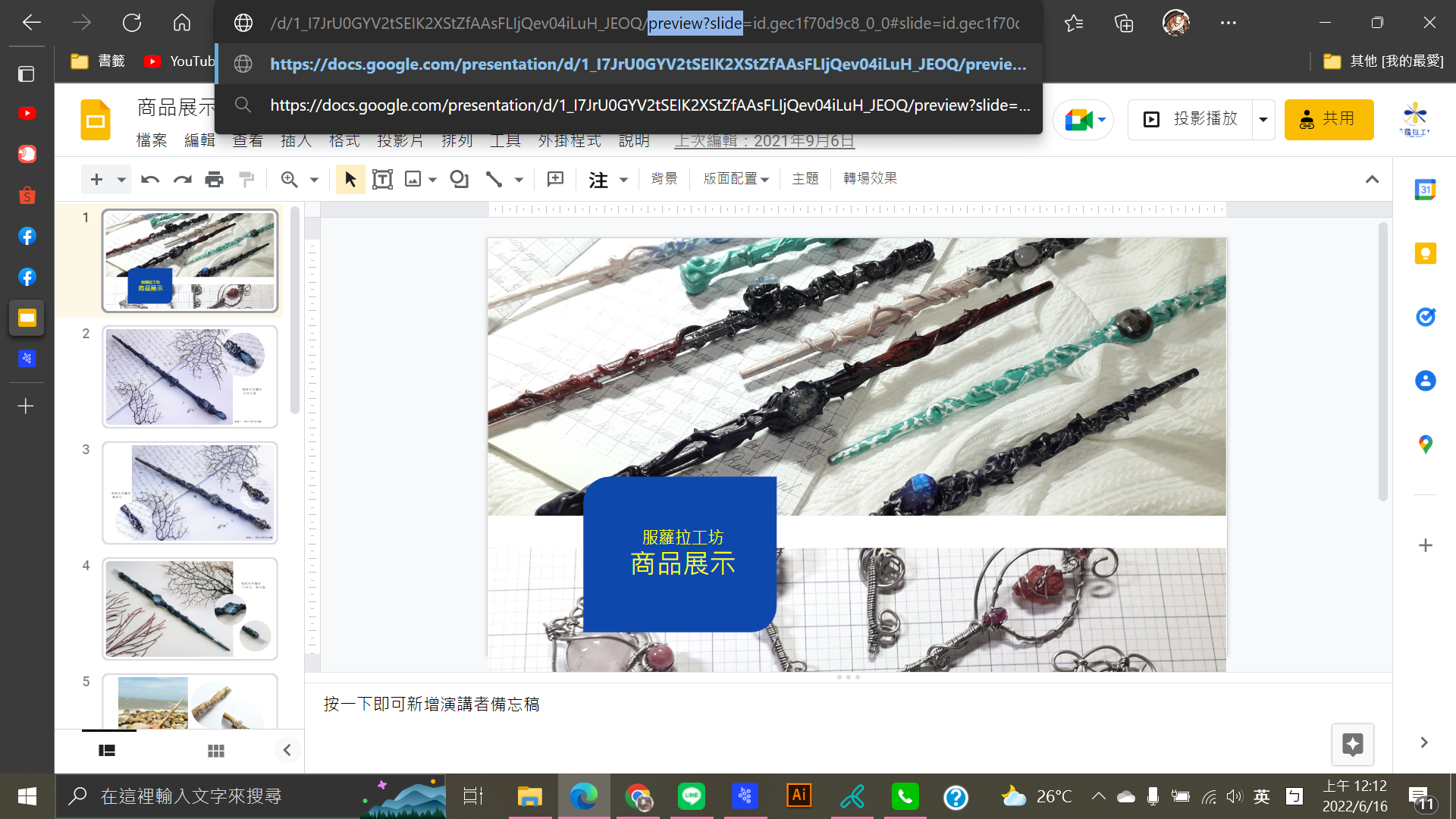The height and width of the screenshot is (819, 1456).
Task: Open Adobe Illustrator from taskbar
Action: [799, 796]
